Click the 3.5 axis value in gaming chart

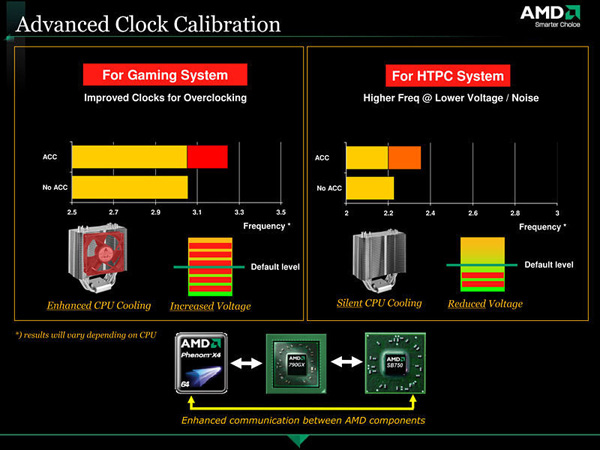click(x=281, y=212)
